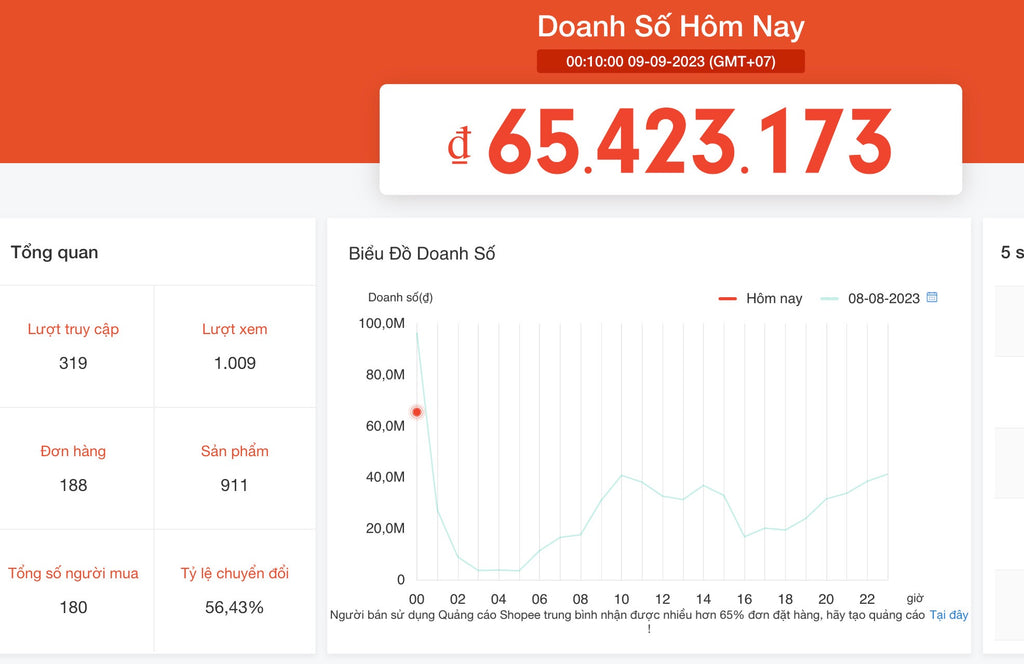The image size is (1024, 664).
Task: Click the "Biểu Đồ Doanh Số" chart title
Action: (x=423, y=254)
